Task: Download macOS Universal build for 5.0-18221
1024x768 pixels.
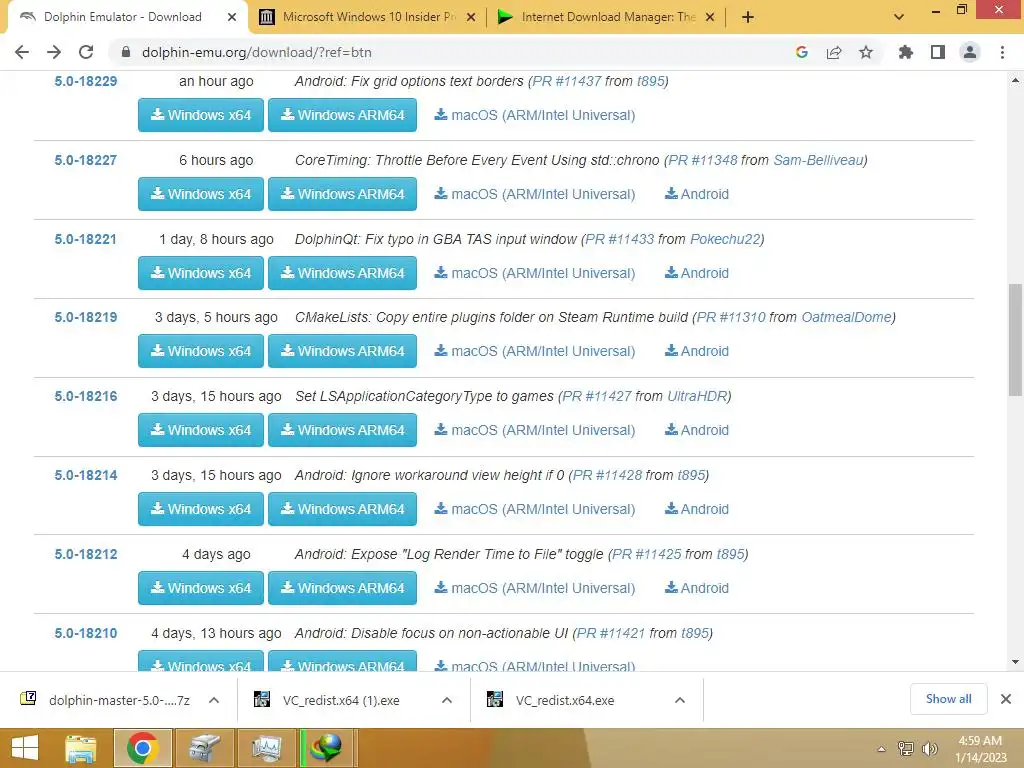Action: tap(535, 273)
